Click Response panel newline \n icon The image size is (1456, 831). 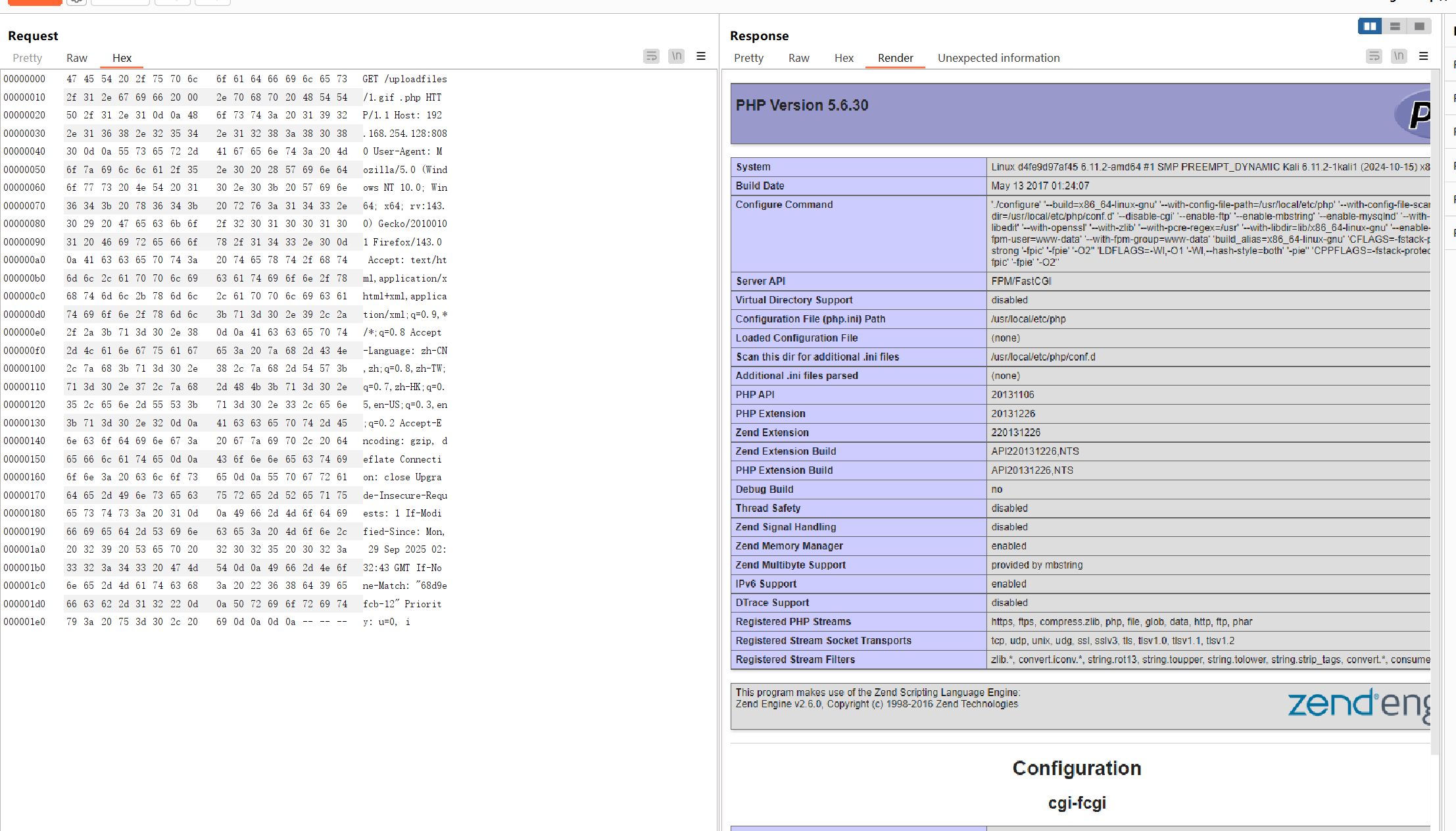[1399, 57]
